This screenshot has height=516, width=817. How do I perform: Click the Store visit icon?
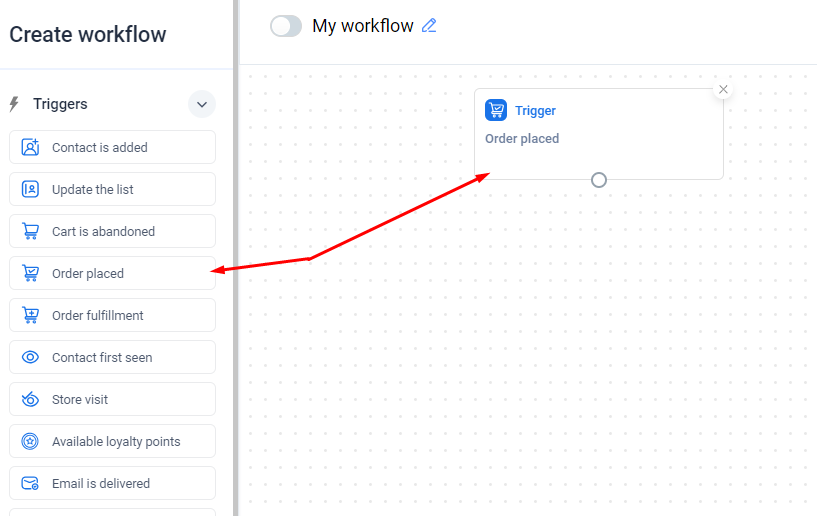(30, 399)
